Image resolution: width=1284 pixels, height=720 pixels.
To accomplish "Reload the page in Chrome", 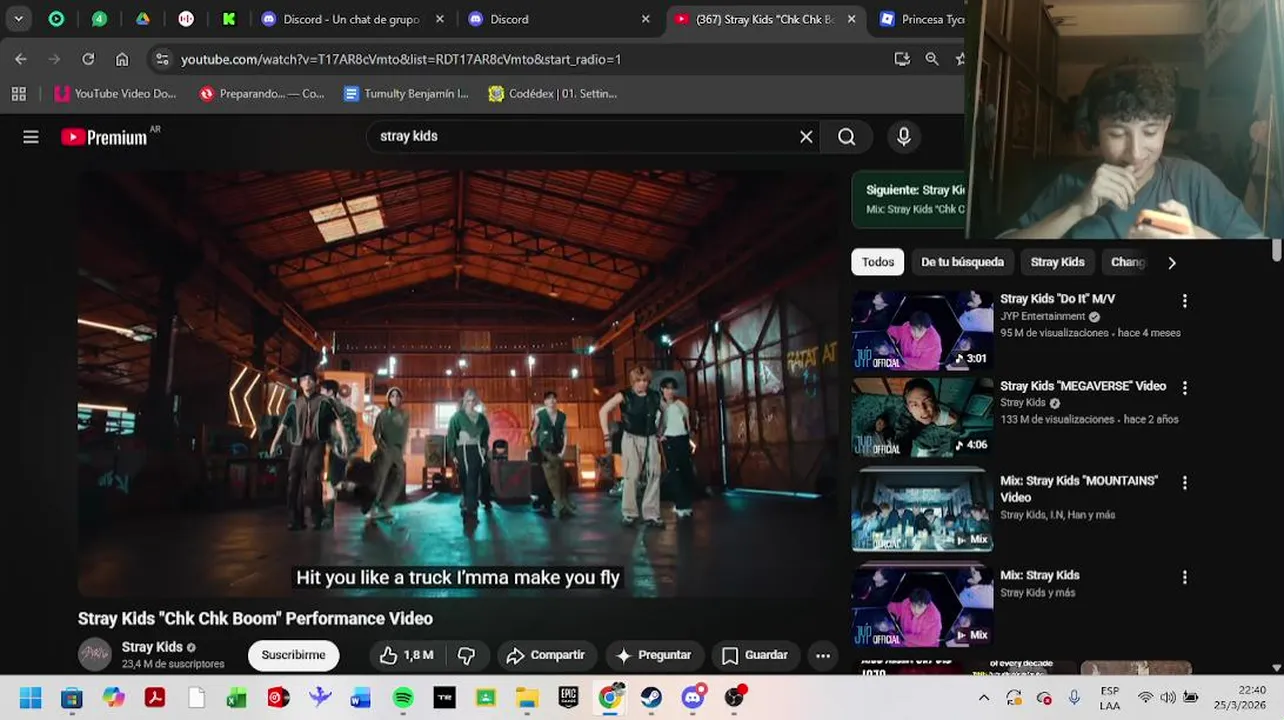I will (x=88, y=59).
